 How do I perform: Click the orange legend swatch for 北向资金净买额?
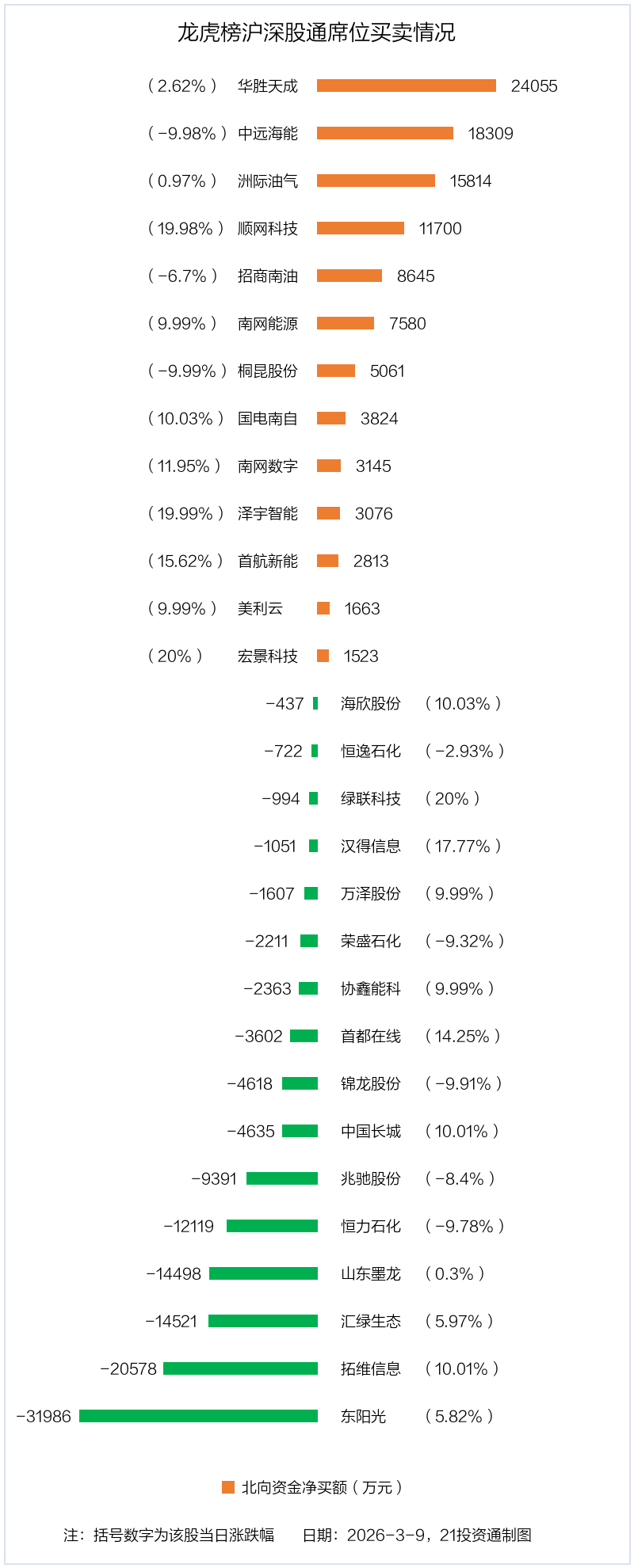tap(228, 1487)
